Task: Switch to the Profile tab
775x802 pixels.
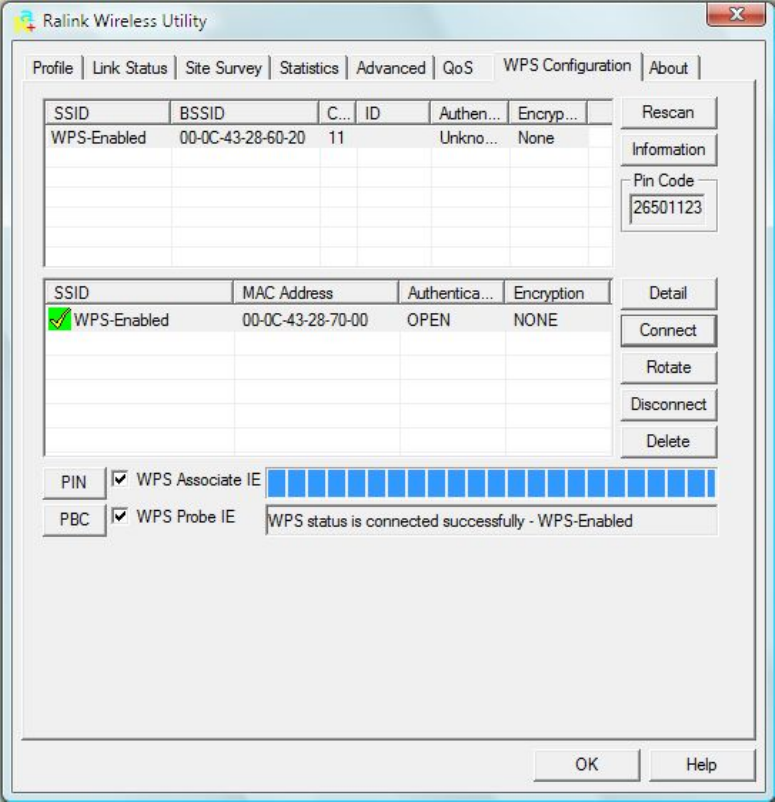Action: click(53, 68)
